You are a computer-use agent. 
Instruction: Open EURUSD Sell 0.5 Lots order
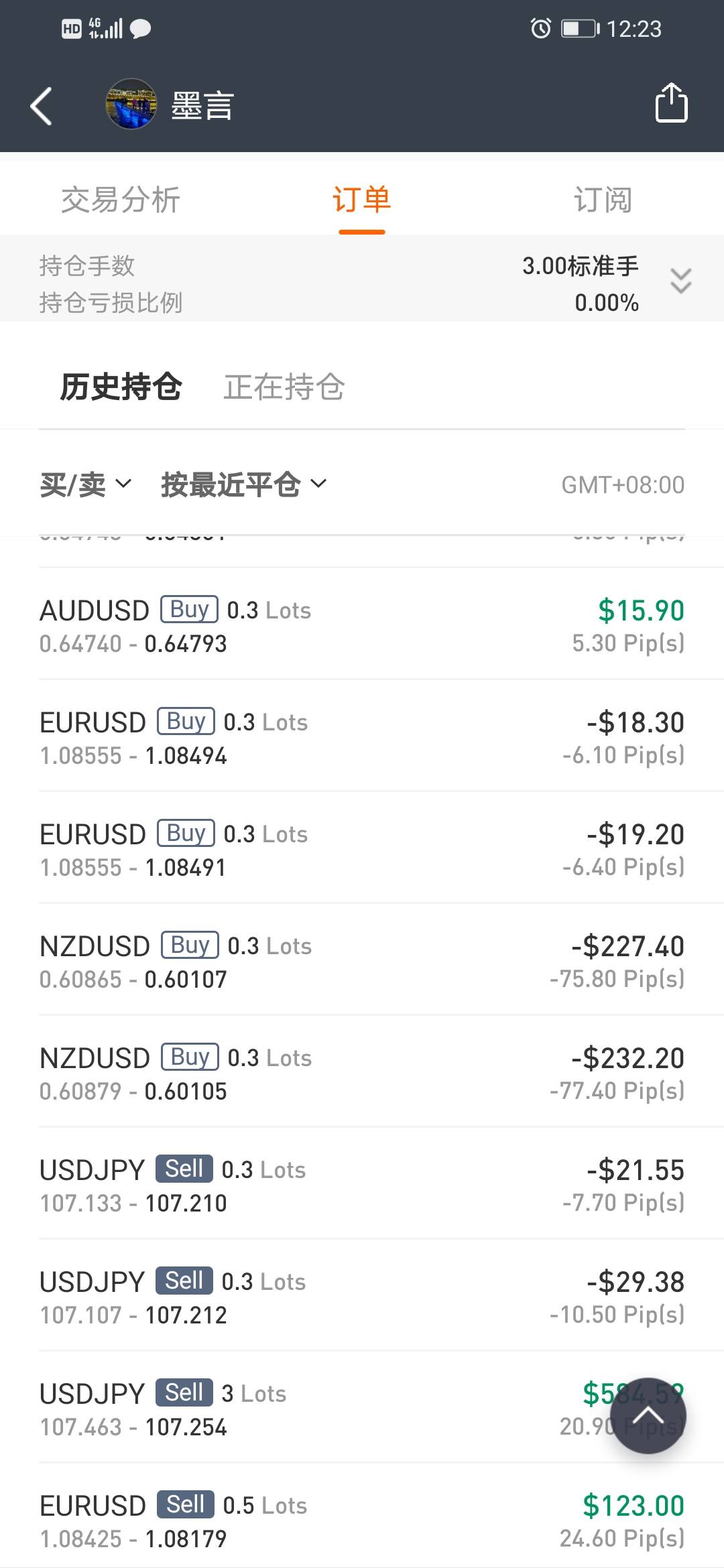pos(362,1521)
